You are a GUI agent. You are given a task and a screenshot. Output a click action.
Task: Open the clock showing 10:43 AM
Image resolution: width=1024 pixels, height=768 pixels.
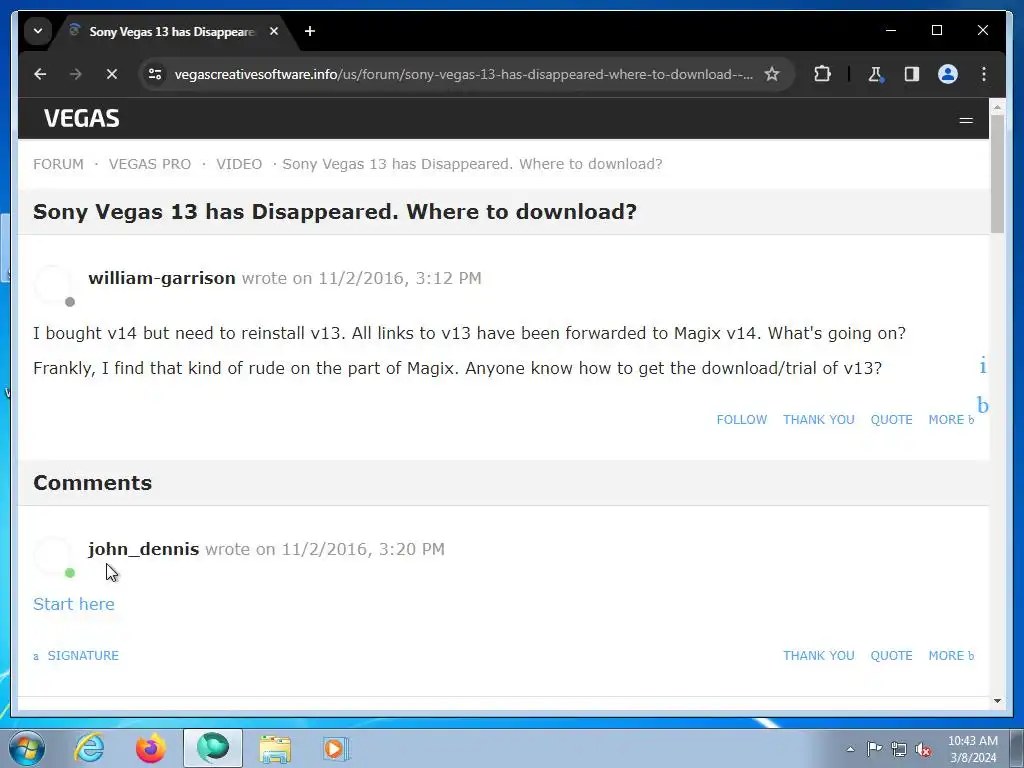coord(972,749)
